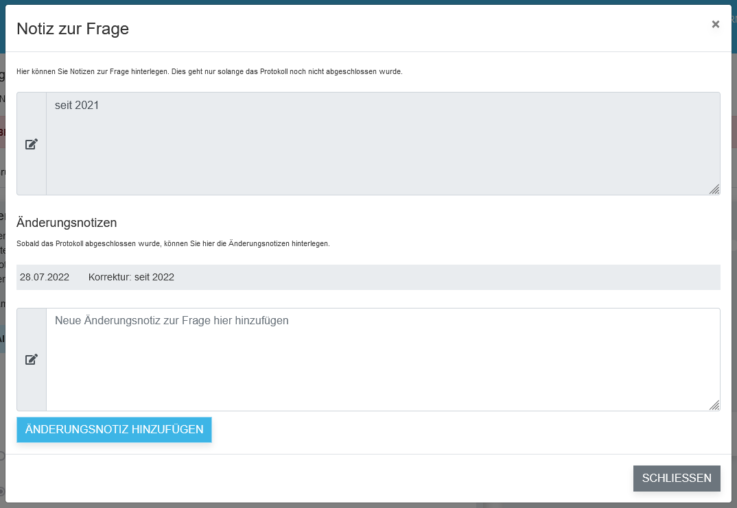Grab resize handle of 'seit 2021' textarea
This screenshot has width=737, height=508.
pos(714,189)
